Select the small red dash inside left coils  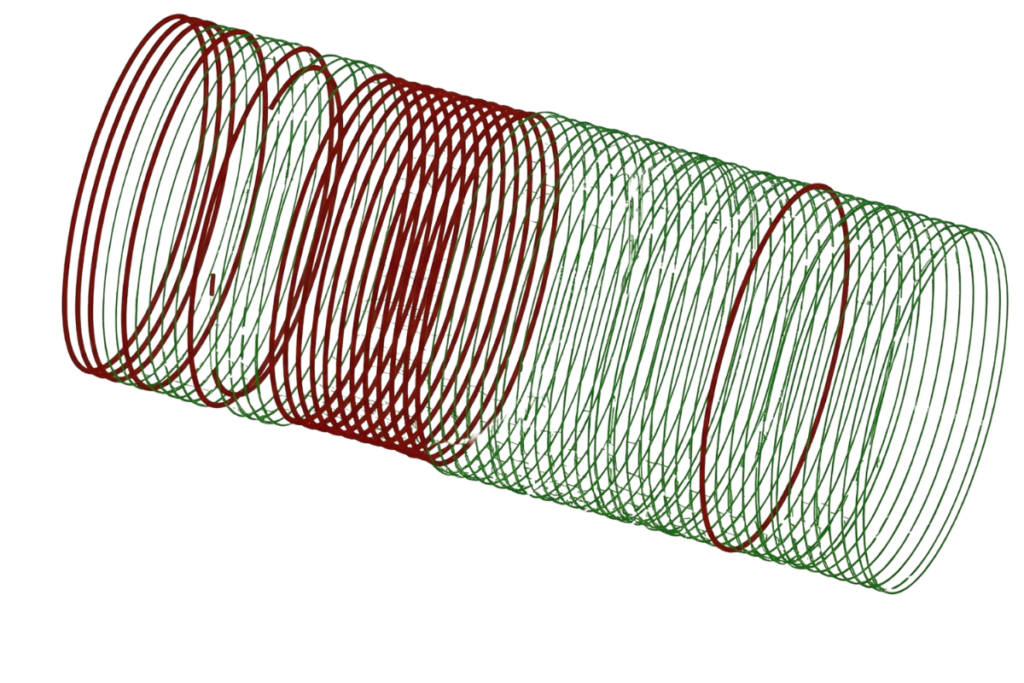[213, 285]
